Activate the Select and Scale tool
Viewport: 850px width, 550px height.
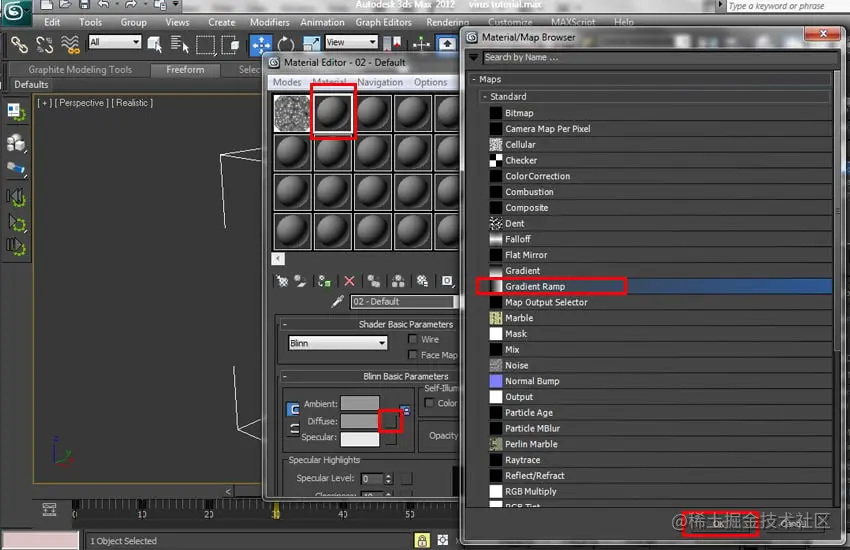coord(311,44)
